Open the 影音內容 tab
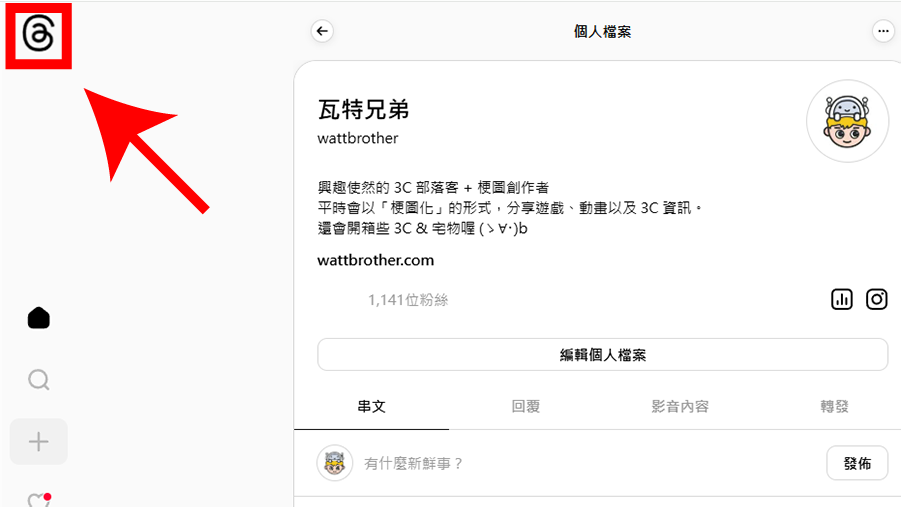901x507 pixels. pos(680,407)
